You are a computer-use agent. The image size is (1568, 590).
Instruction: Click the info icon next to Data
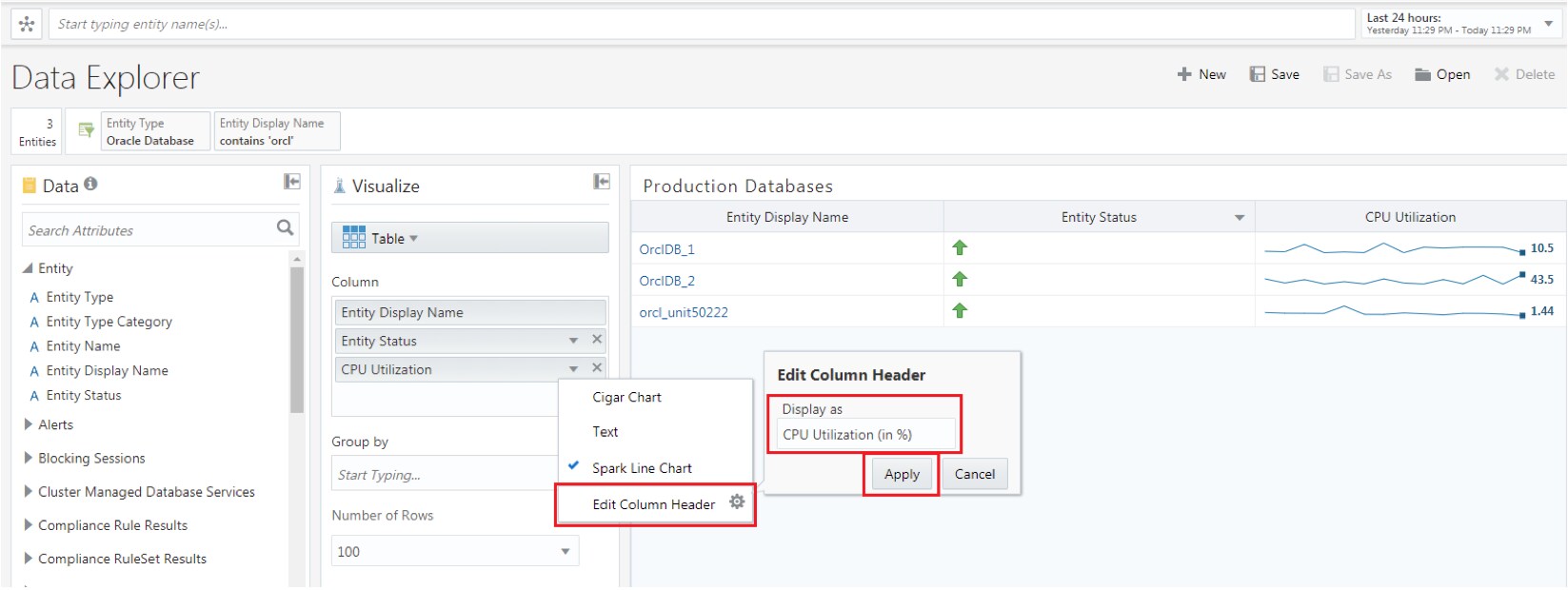tap(90, 184)
